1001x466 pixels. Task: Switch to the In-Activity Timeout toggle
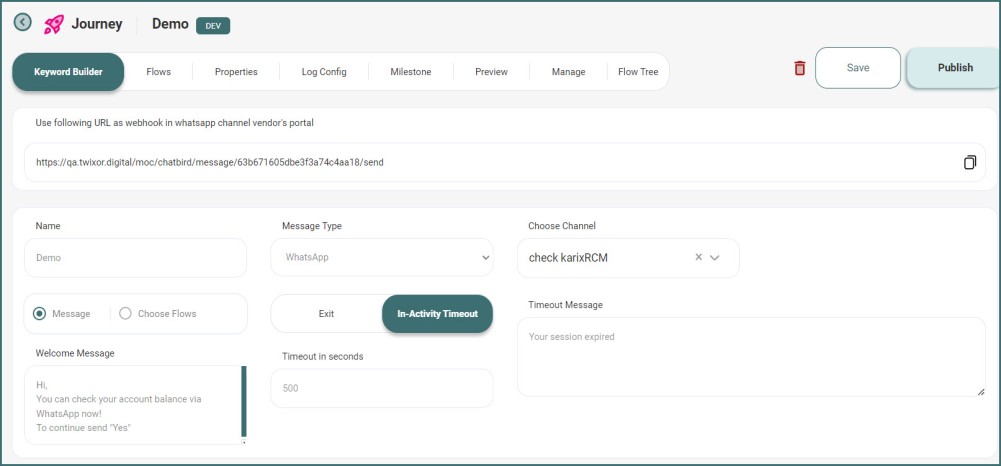pyautogui.click(x=437, y=314)
